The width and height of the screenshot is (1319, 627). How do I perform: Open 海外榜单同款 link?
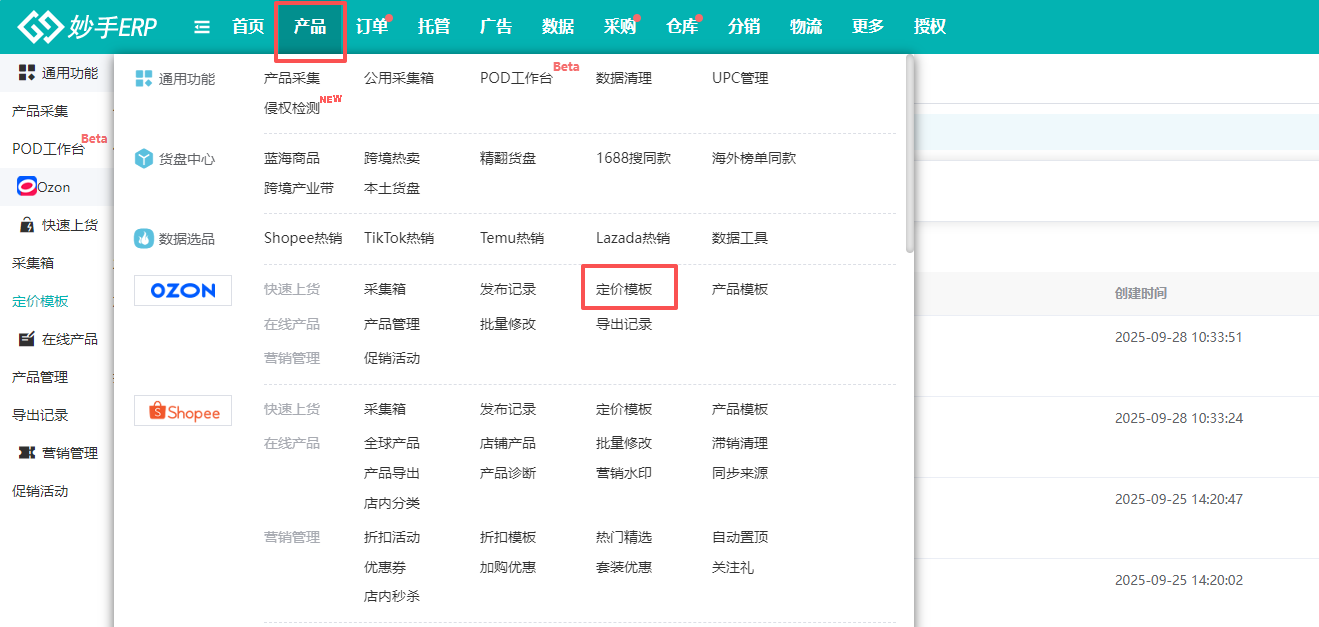754,158
